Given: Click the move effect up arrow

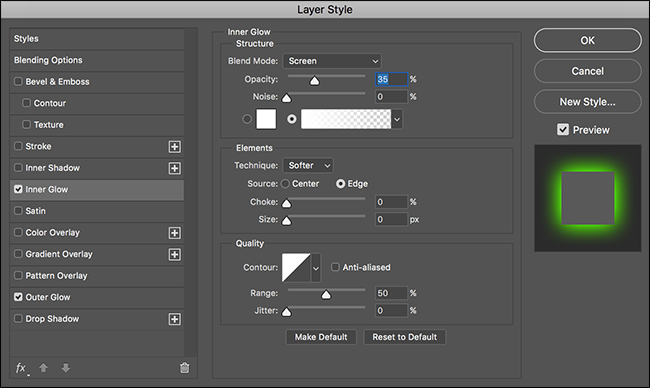Looking at the screenshot, I should 44,368.
